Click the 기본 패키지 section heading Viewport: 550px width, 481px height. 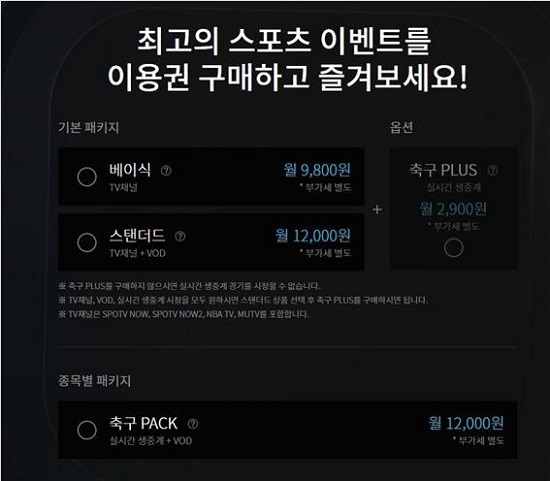coord(88,127)
